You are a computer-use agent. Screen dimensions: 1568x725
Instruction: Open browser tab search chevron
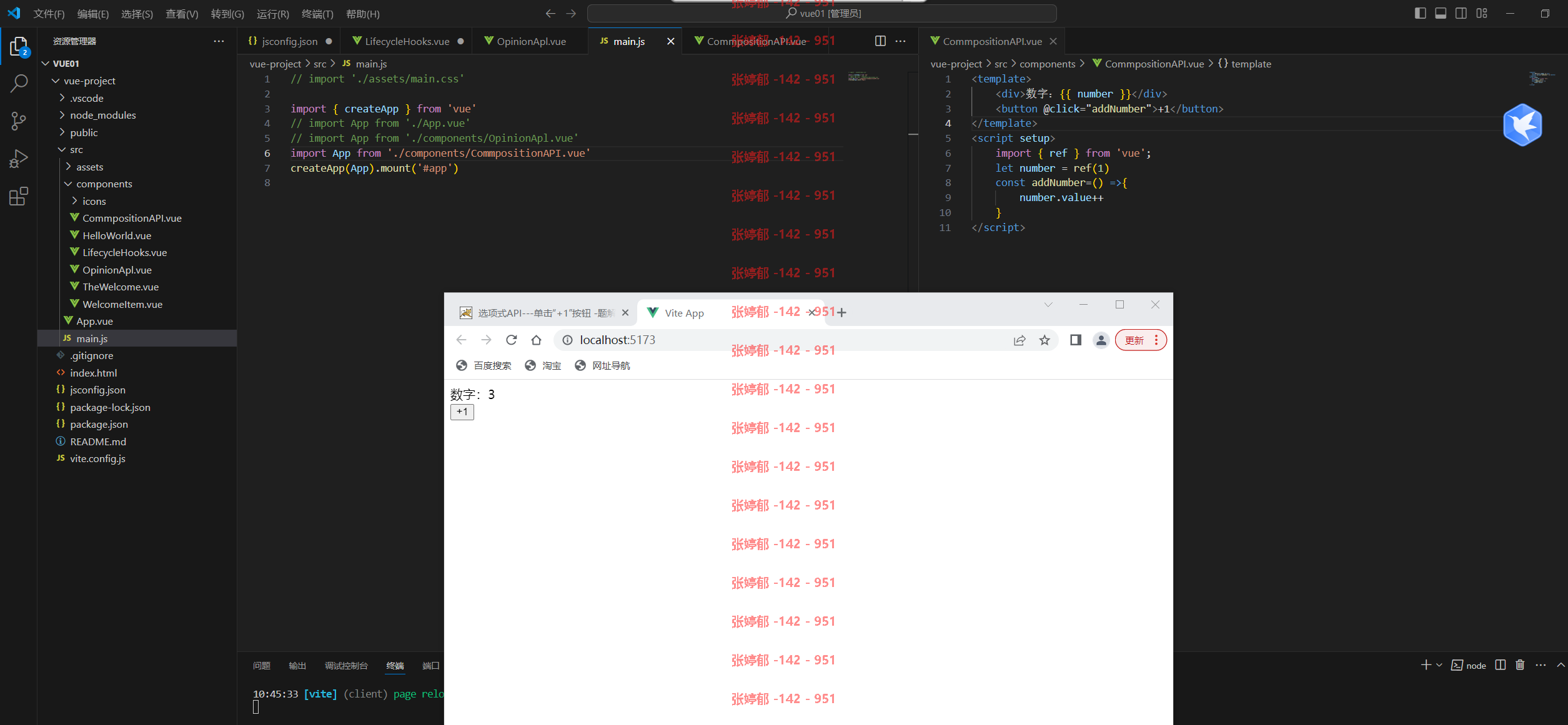(1048, 305)
